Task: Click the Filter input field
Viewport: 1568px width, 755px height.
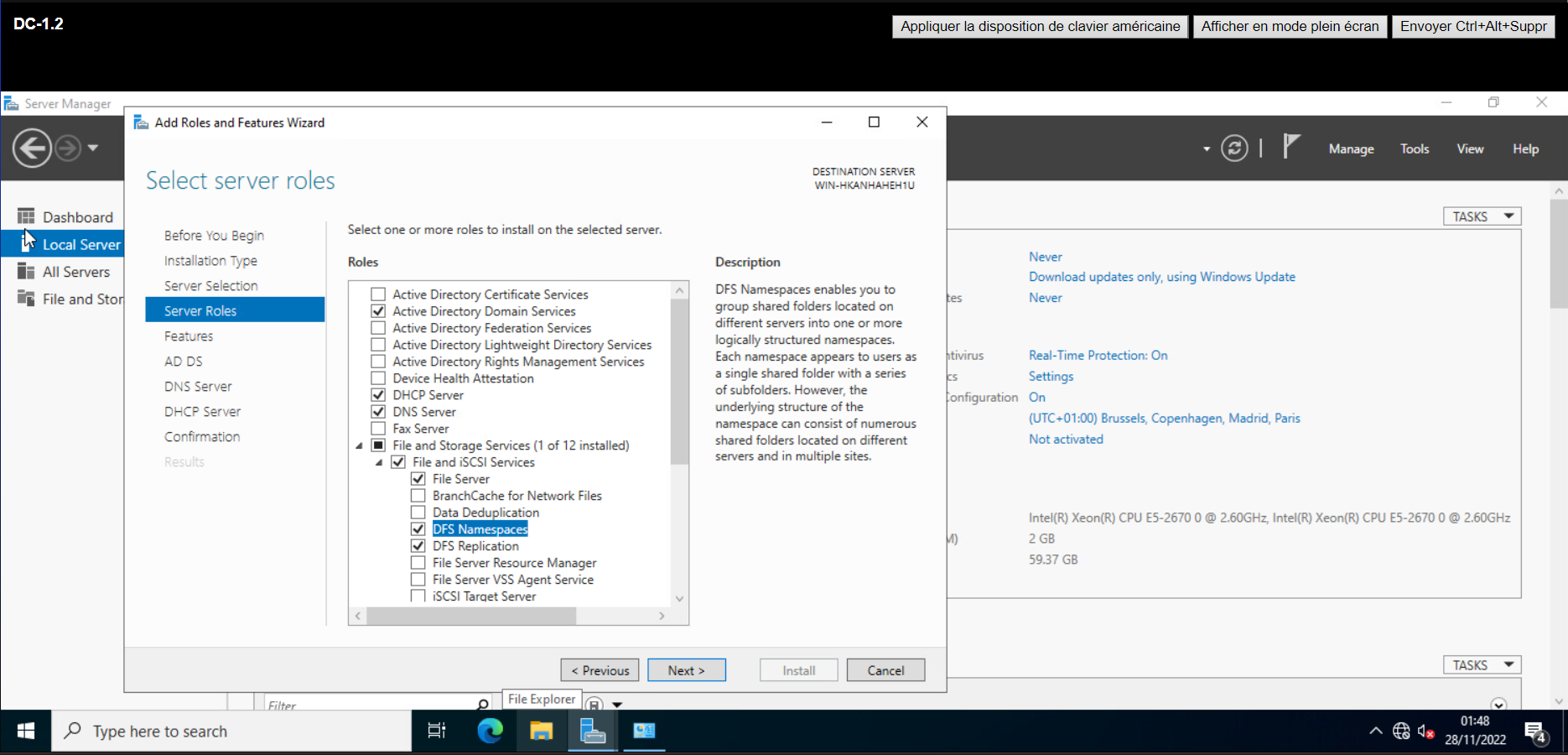Action: (x=369, y=705)
